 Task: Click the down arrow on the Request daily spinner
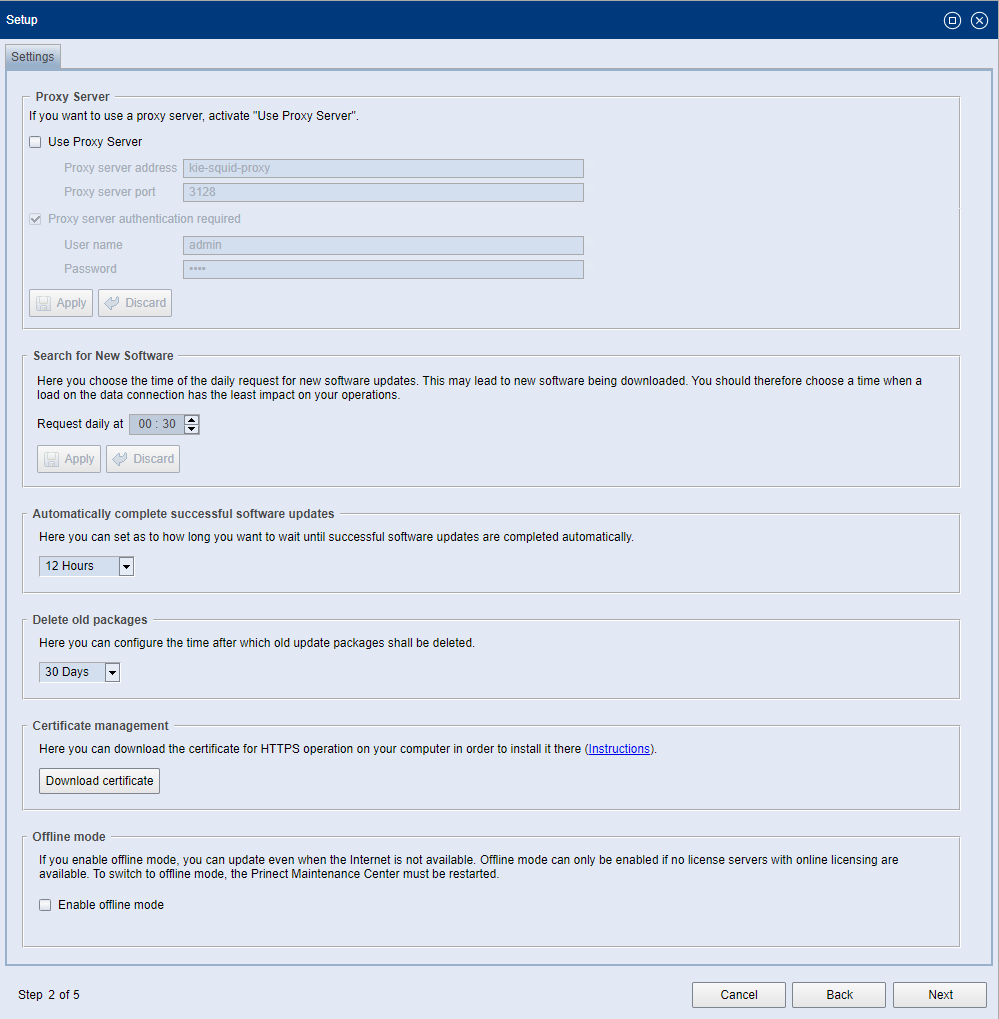[x=191, y=428]
